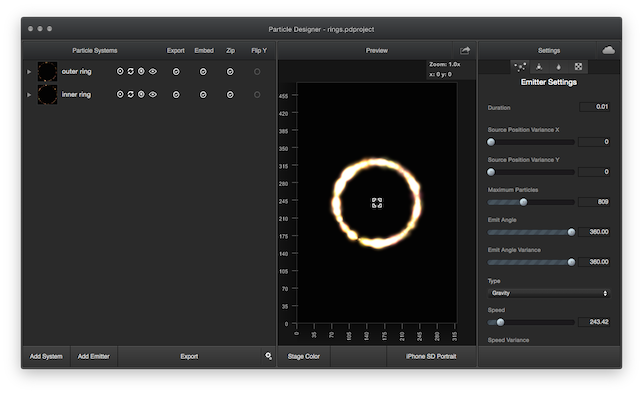Click the Speed value field 243.42
Screen dimensions: 643x394
(595, 322)
